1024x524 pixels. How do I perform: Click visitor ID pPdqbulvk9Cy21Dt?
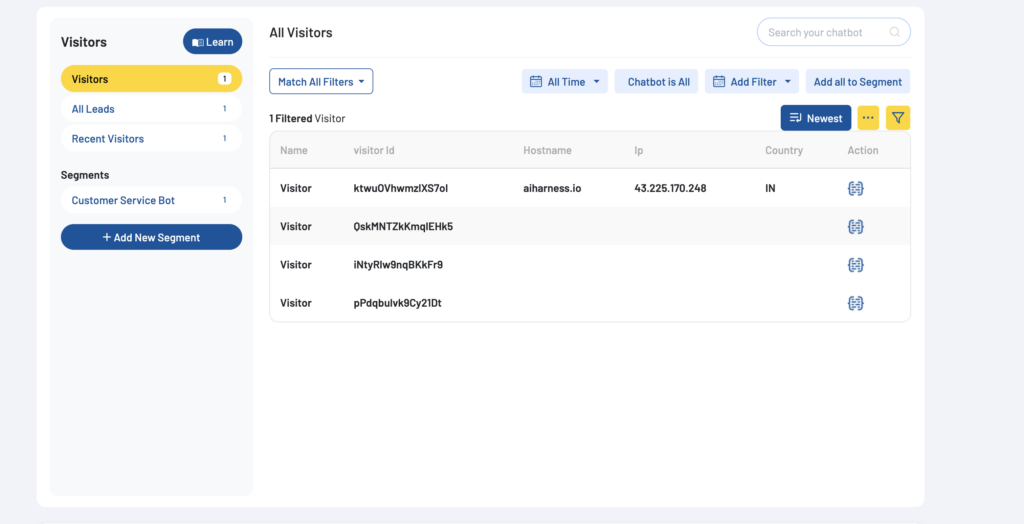point(398,303)
